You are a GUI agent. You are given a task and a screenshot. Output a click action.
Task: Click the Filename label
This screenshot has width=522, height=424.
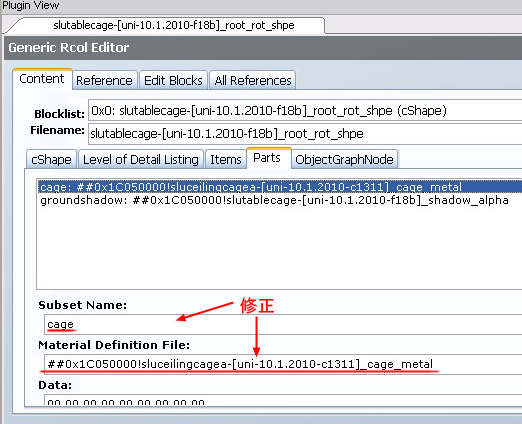pos(57,130)
